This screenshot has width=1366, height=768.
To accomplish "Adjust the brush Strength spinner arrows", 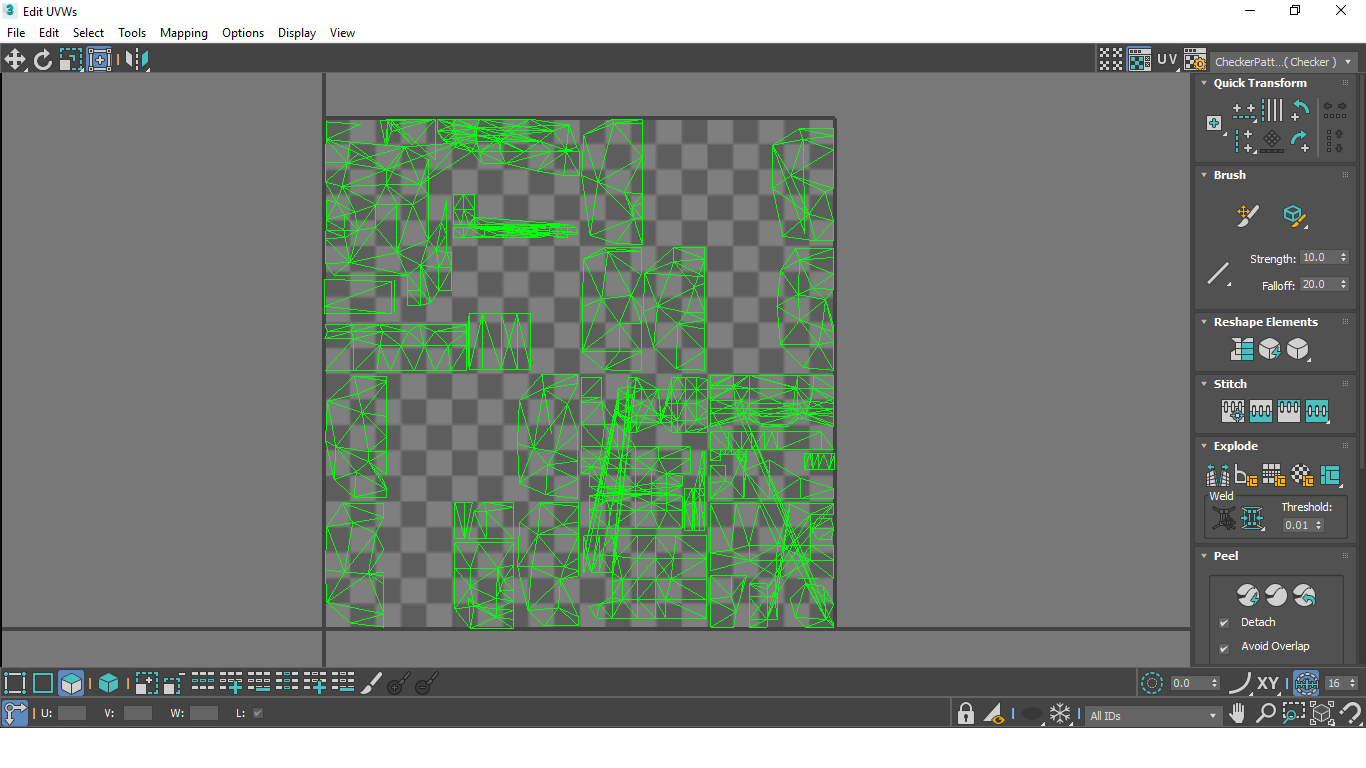I will 1343,258.
